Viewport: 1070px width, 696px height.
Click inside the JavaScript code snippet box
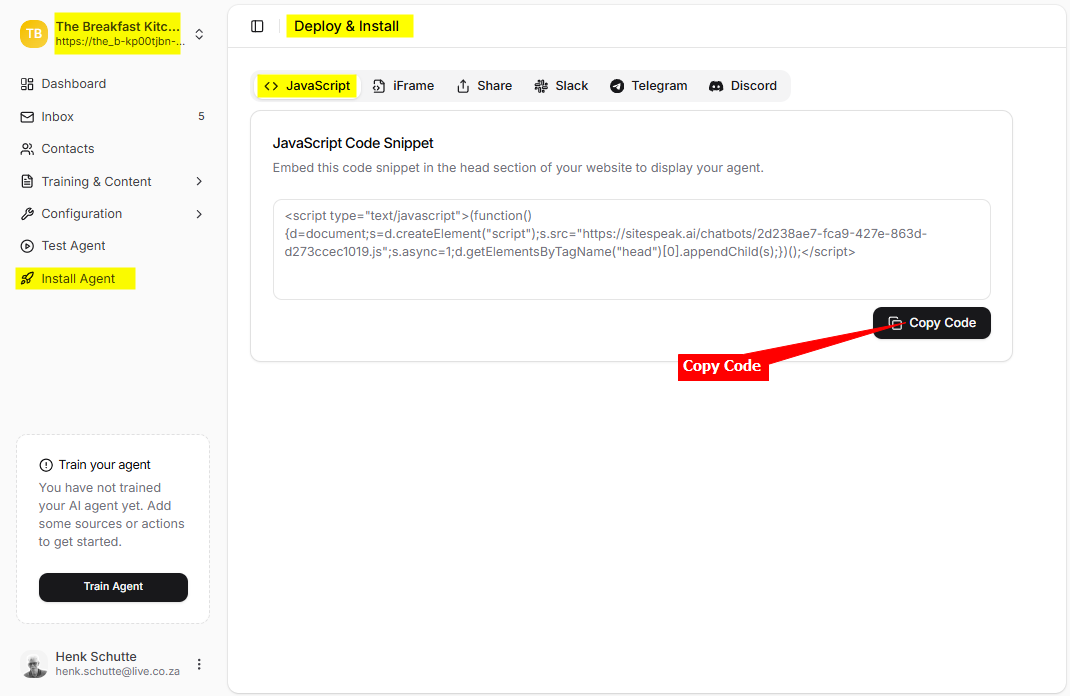(631, 249)
